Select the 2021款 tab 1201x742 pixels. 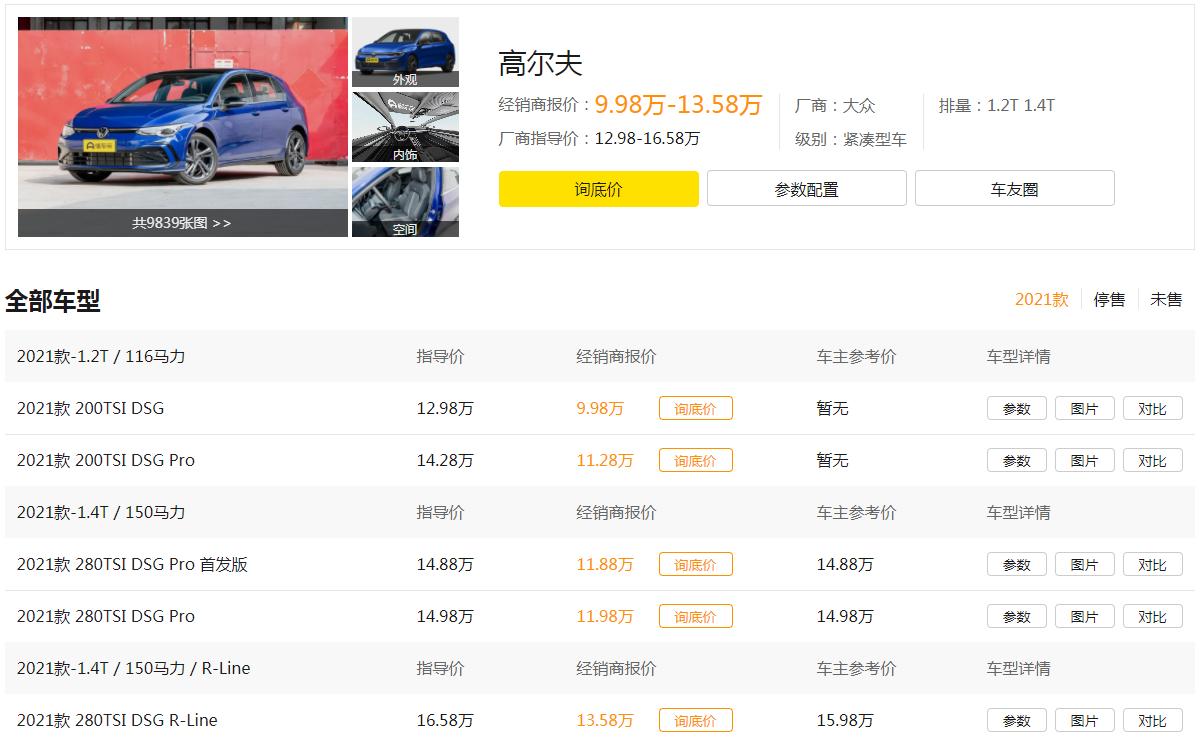(1042, 299)
